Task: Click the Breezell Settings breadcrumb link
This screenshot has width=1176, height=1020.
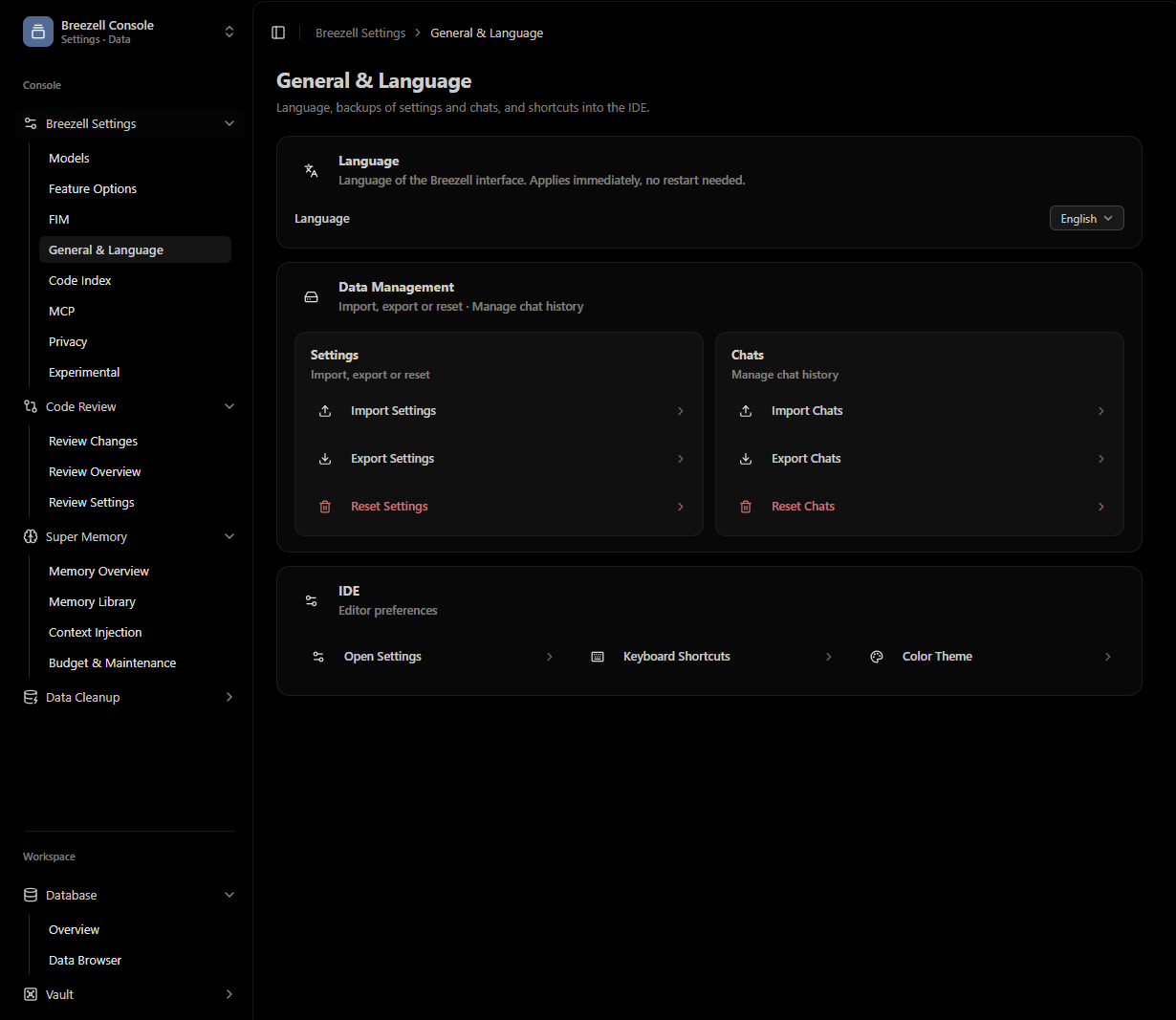Action: pos(360,33)
